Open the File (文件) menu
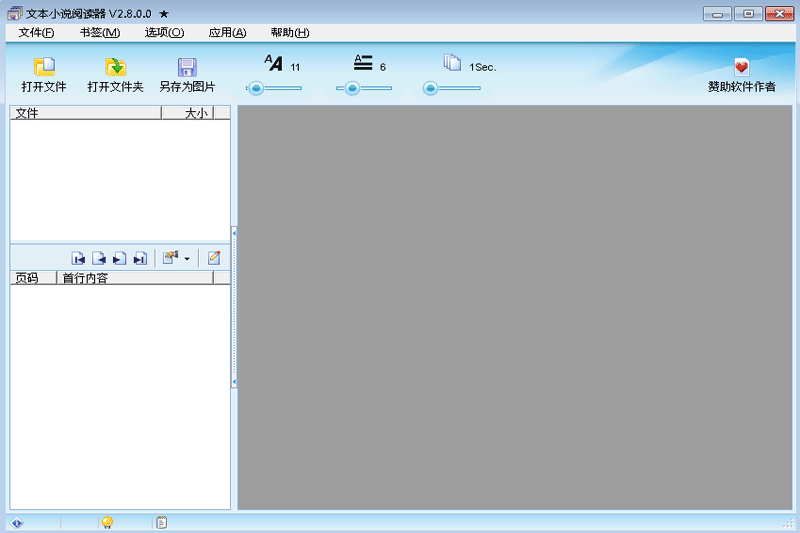The width and height of the screenshot is (800, 533). (x=36, y=33)
